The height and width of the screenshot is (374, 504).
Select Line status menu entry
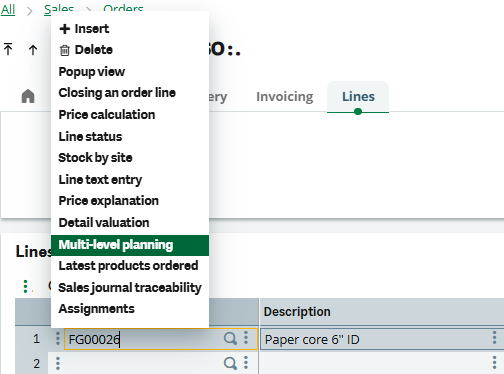[x=130, y=136]
